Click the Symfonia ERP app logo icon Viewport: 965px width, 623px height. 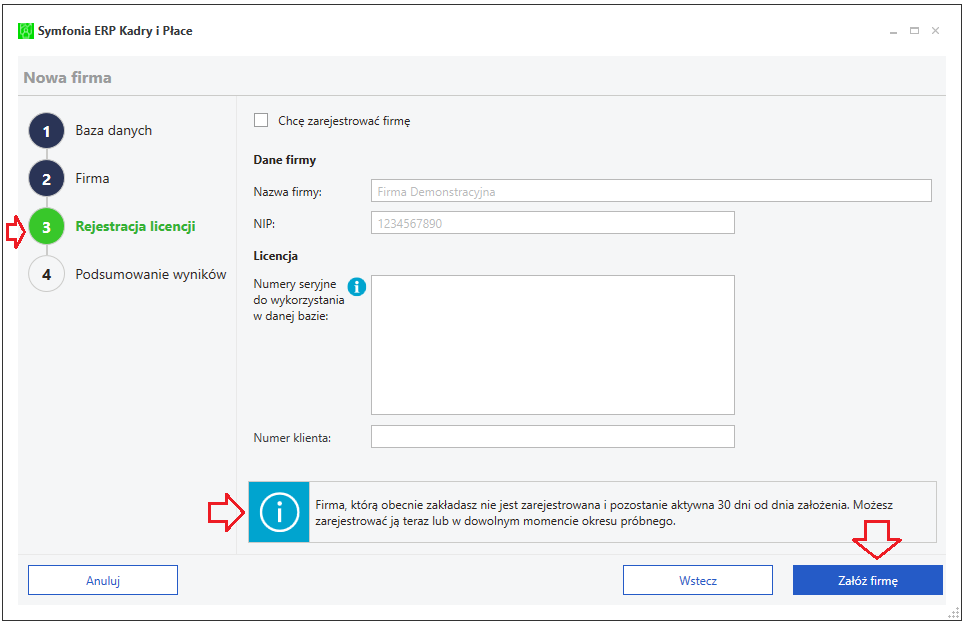[x=26, y=31]
